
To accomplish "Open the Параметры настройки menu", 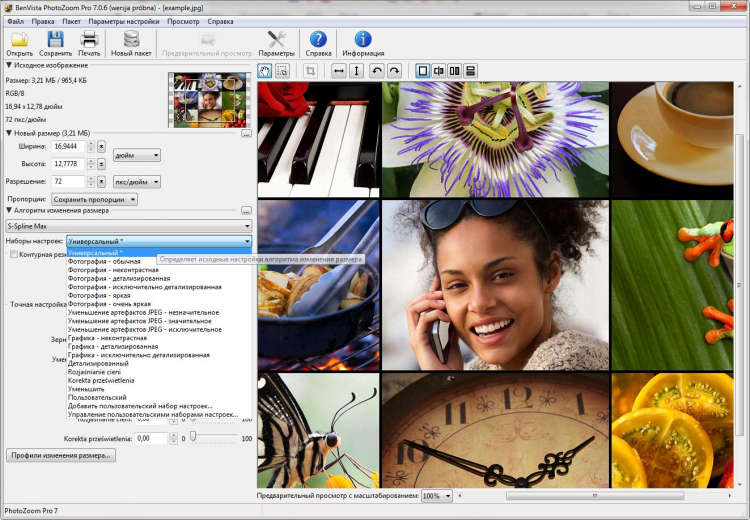I will [123, 22].
